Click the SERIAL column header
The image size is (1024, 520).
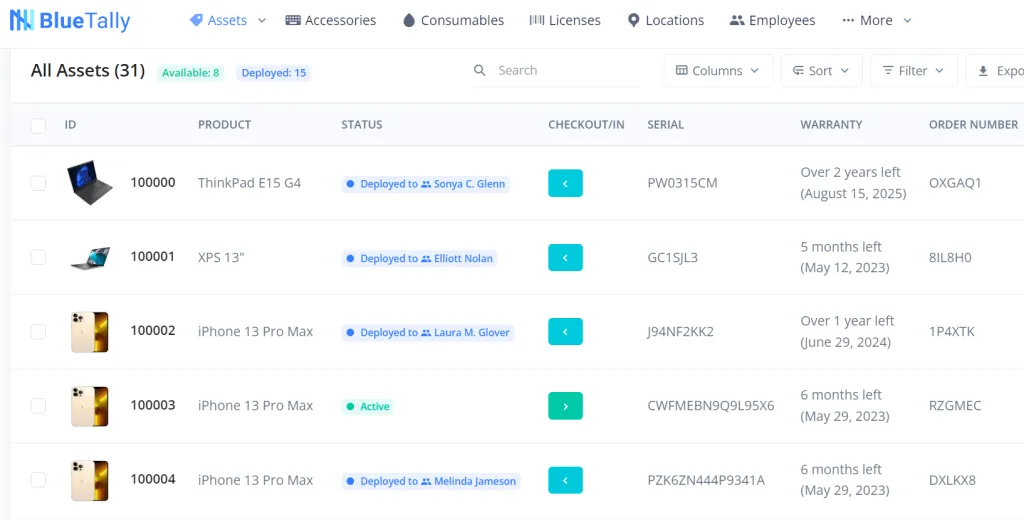tap(665, 125)
